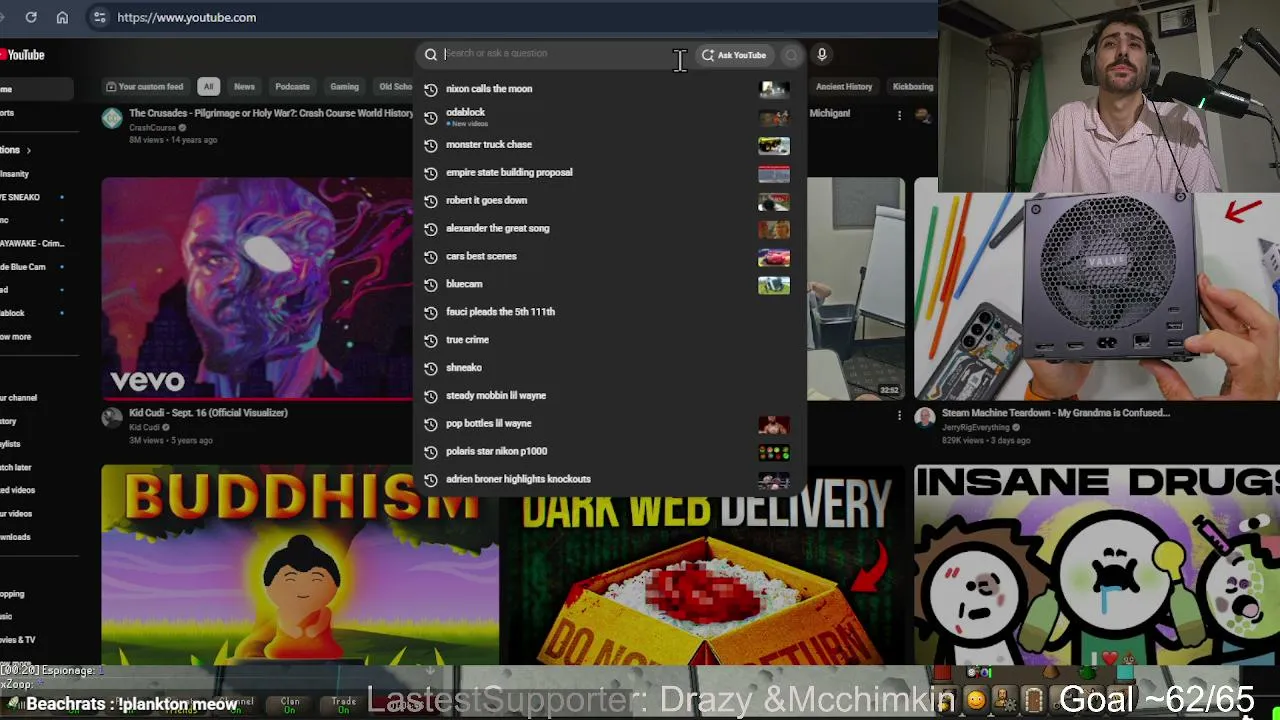Image resolution: width=1280 pixels, height=720 pixels.
Task: Click history icon beside 'true crime'
Action: (431, 340)
